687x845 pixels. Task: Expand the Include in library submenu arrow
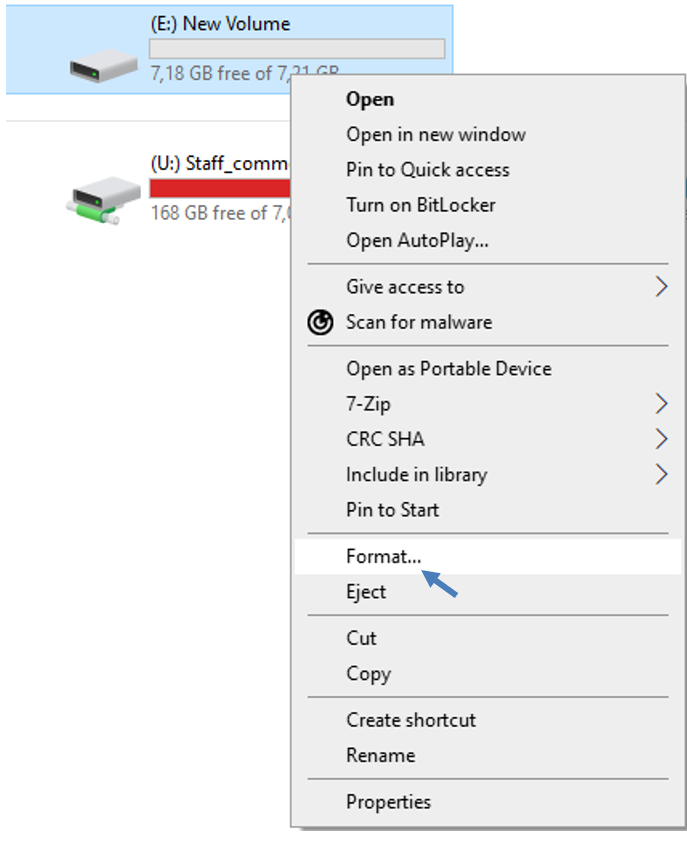661,474
